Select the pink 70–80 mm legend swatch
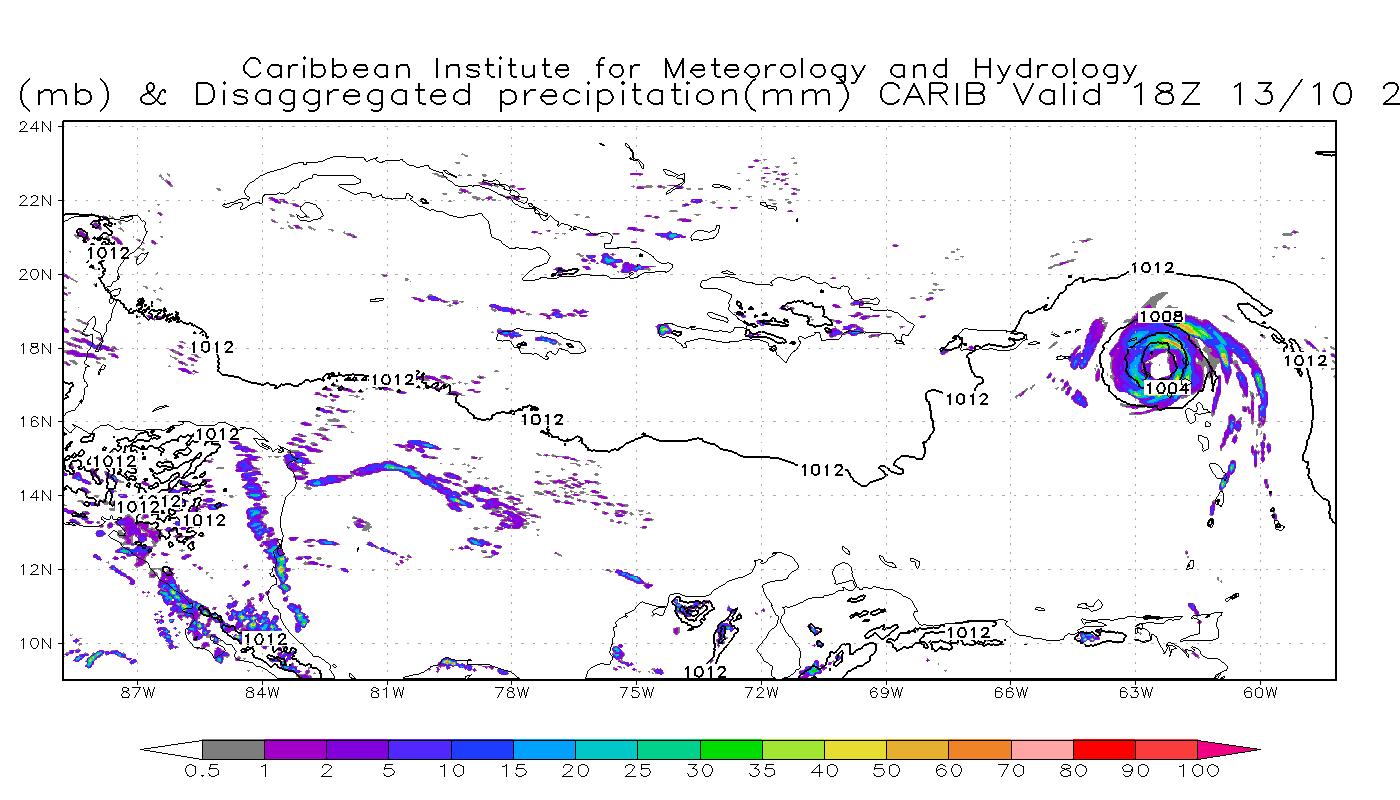Image resolution: width=1400 pixels, height=800 pixels. tap(1042, 749)
